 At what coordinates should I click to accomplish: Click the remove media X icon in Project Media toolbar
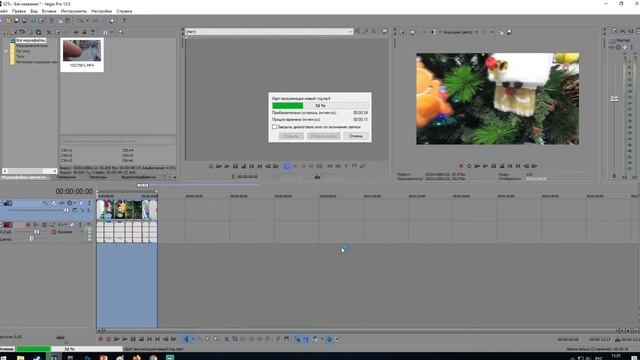pos(49,32)
